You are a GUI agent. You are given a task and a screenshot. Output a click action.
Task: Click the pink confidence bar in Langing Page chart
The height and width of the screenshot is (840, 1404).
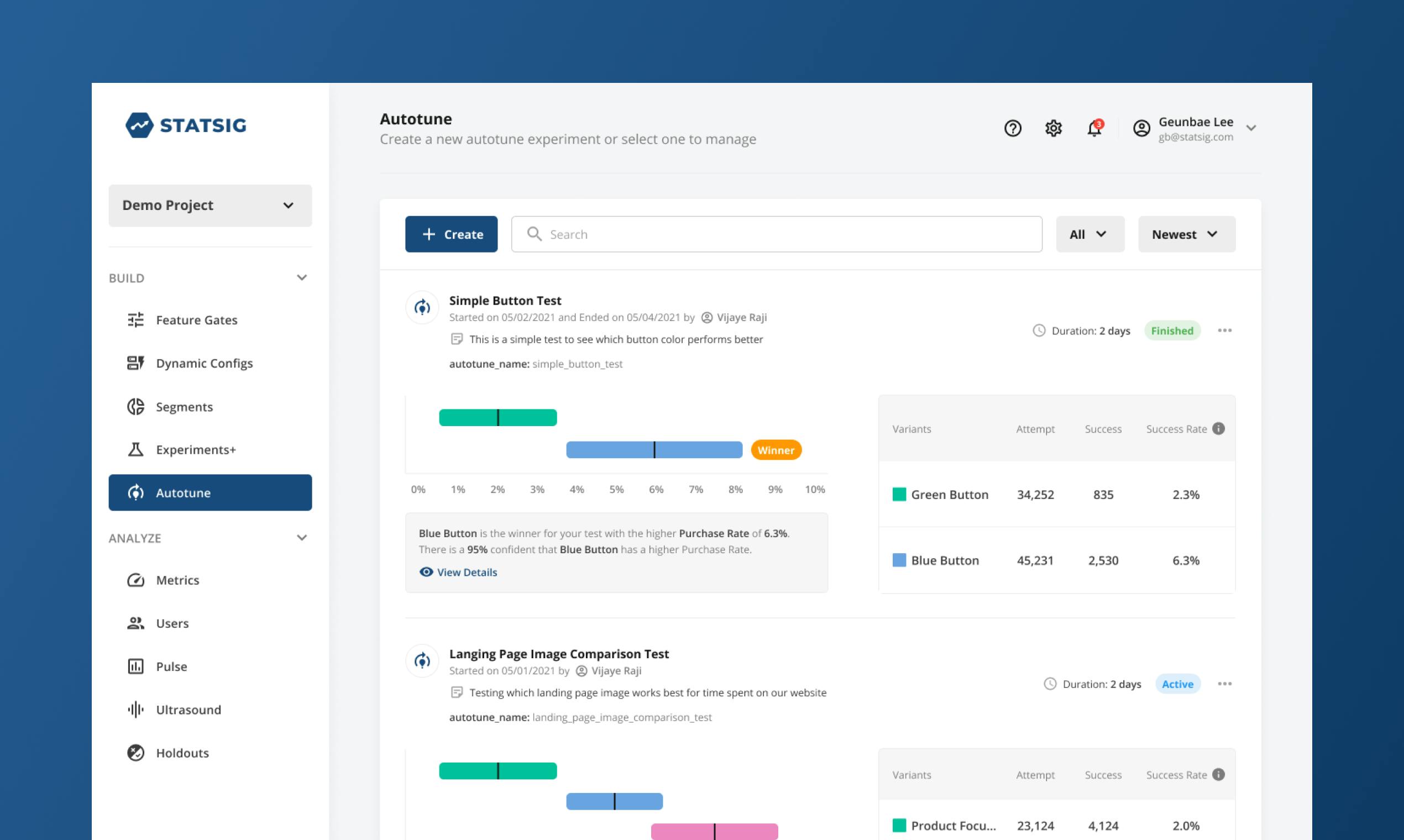[715, 831]
